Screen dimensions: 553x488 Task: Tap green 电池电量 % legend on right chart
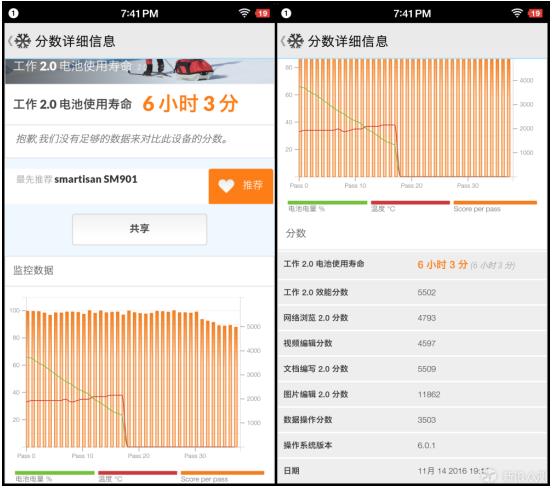(x=327, y=206)
